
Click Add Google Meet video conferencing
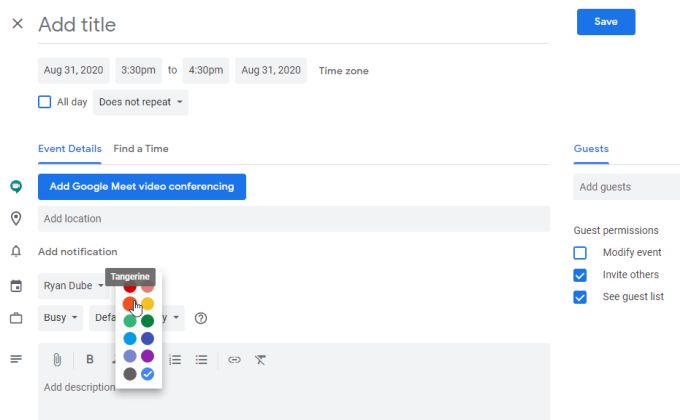pyautogui.click(x=142, y=187)
